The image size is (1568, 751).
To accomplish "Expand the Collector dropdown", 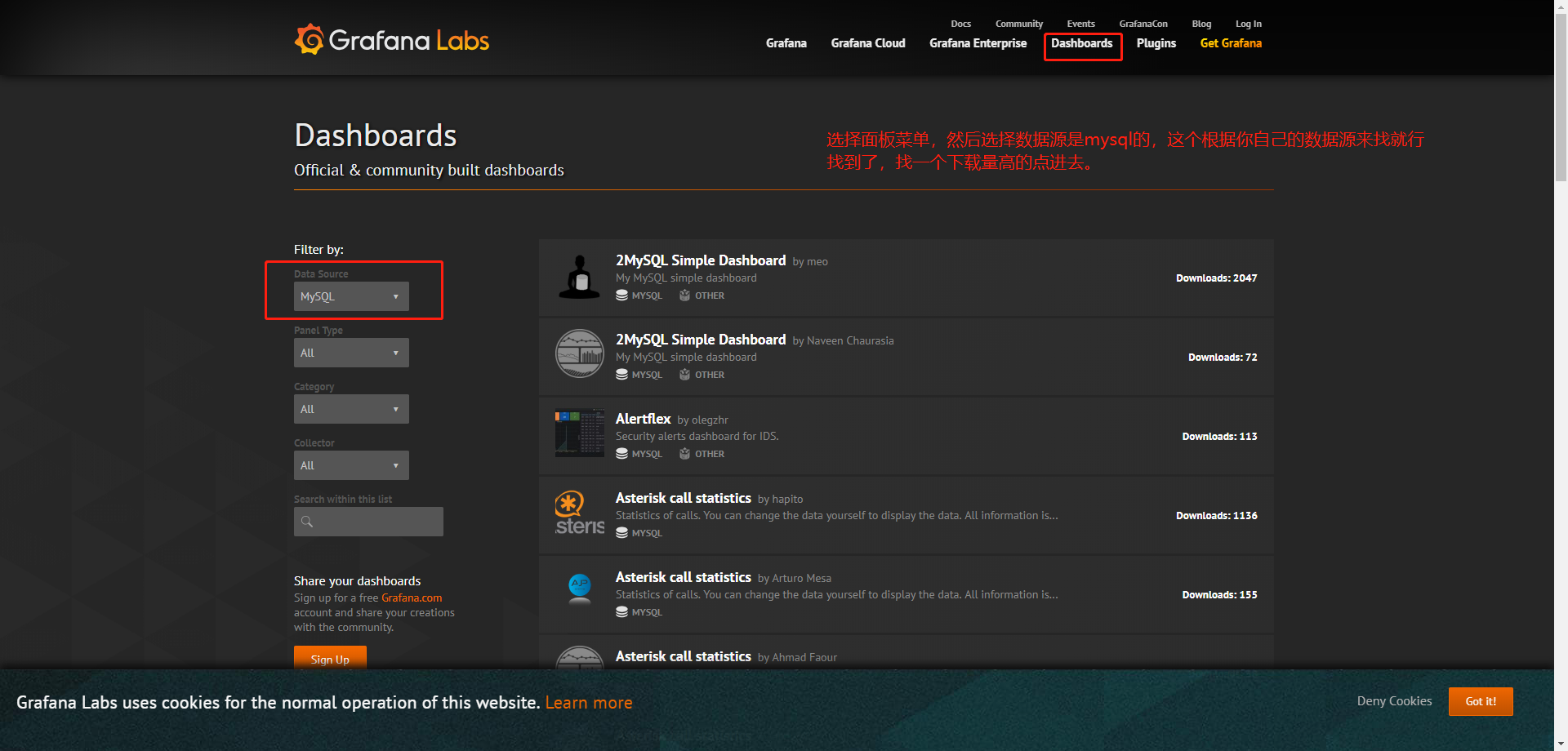I will (351, 465).
